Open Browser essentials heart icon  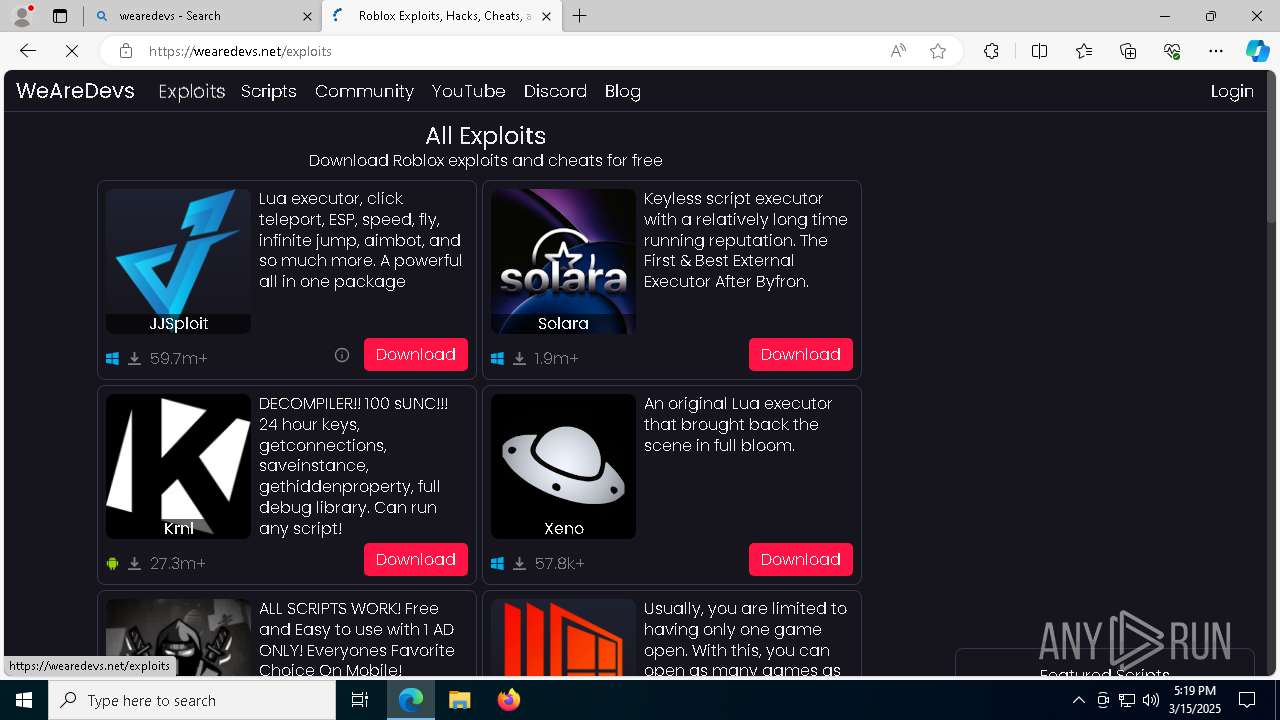click(x=1172, y=51)
